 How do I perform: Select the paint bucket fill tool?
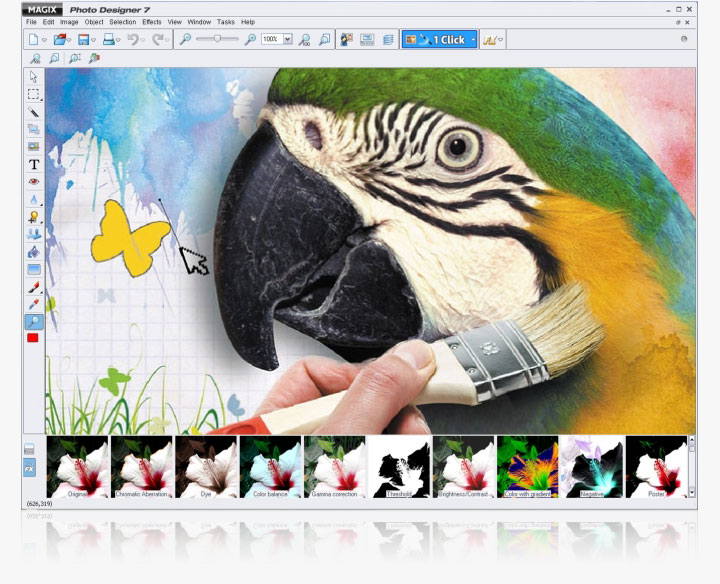(x=34, y=252)
